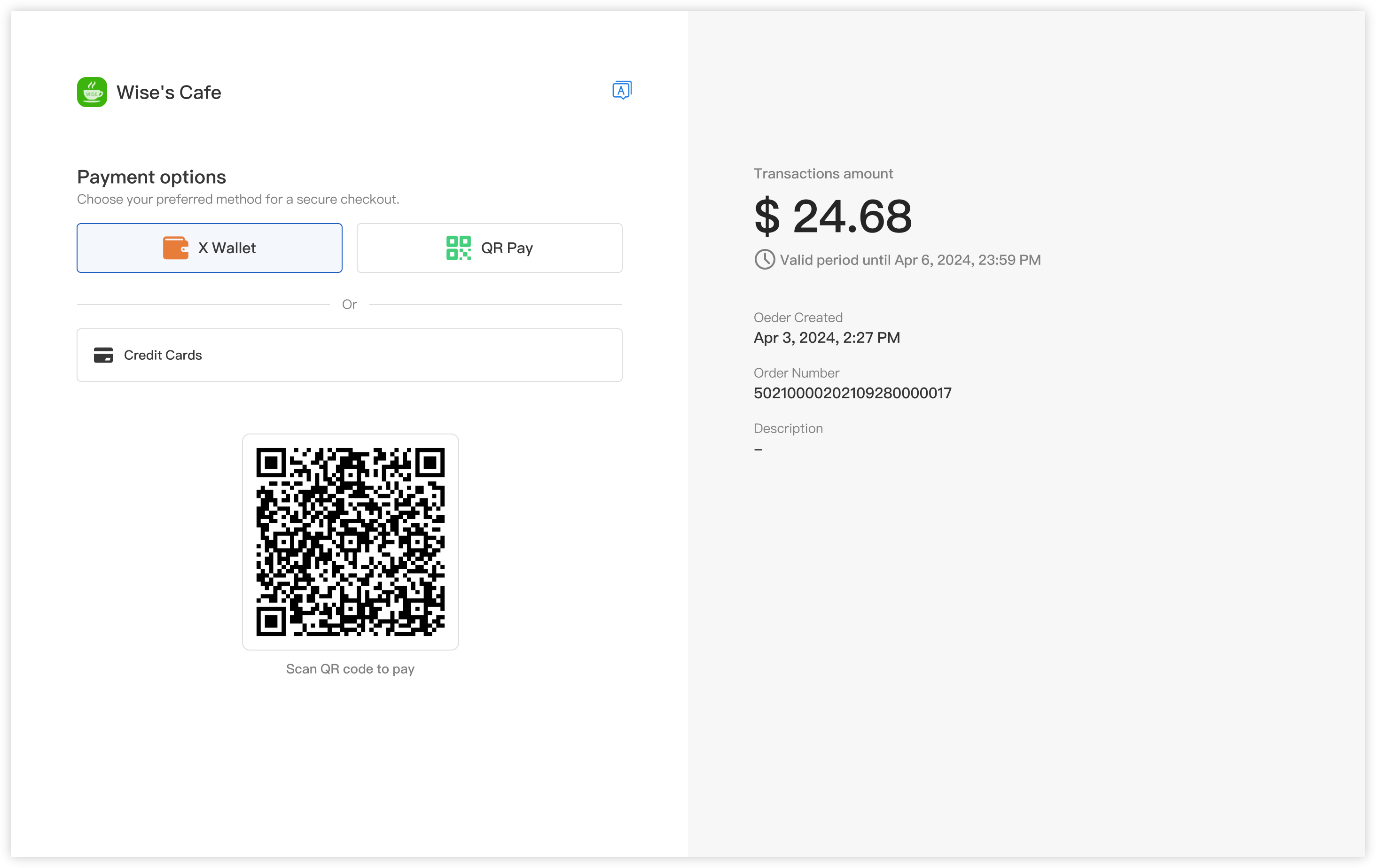Click the Payment options heading
This screenshot has height=868, width=1376.
pos(151,177)
